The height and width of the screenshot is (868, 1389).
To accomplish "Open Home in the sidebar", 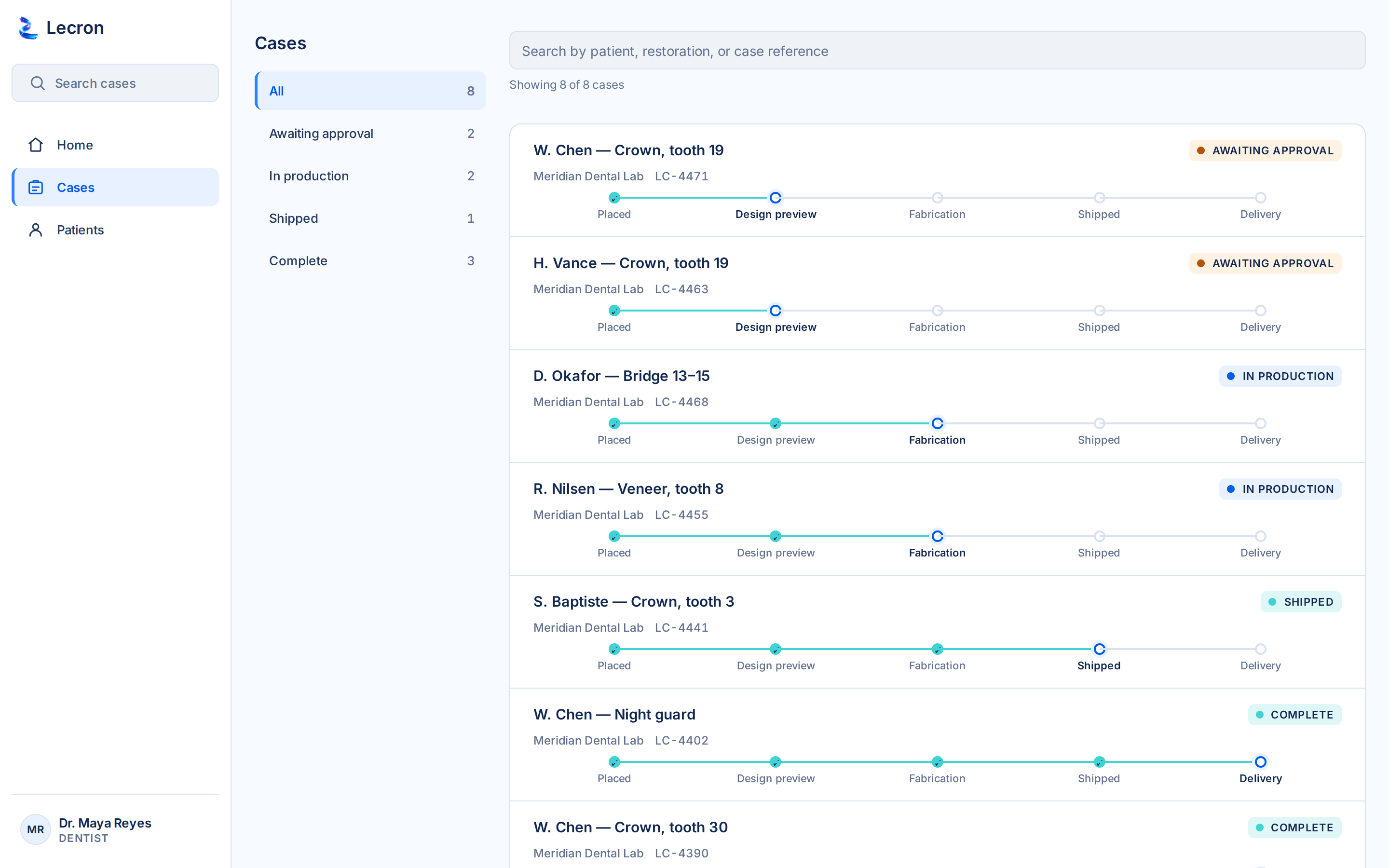I will pyautogui.click(x=115, y=145).
